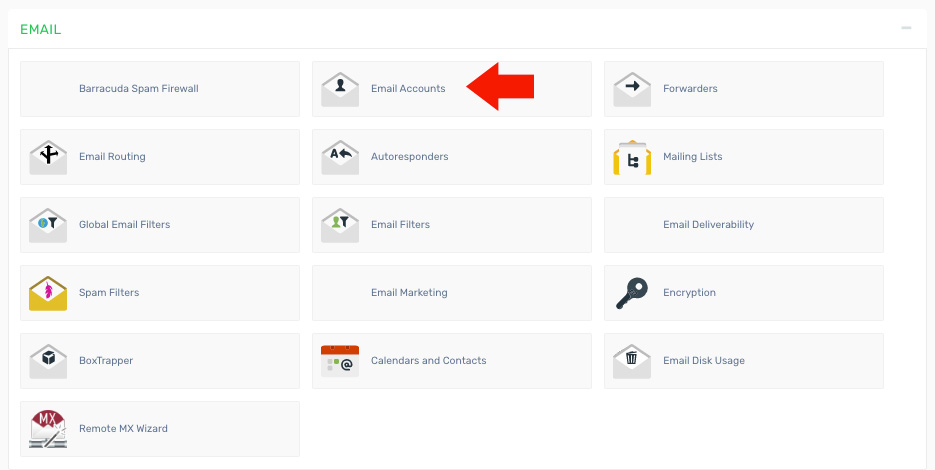Click the Calendars and Contacts icon

coord(340,361)
